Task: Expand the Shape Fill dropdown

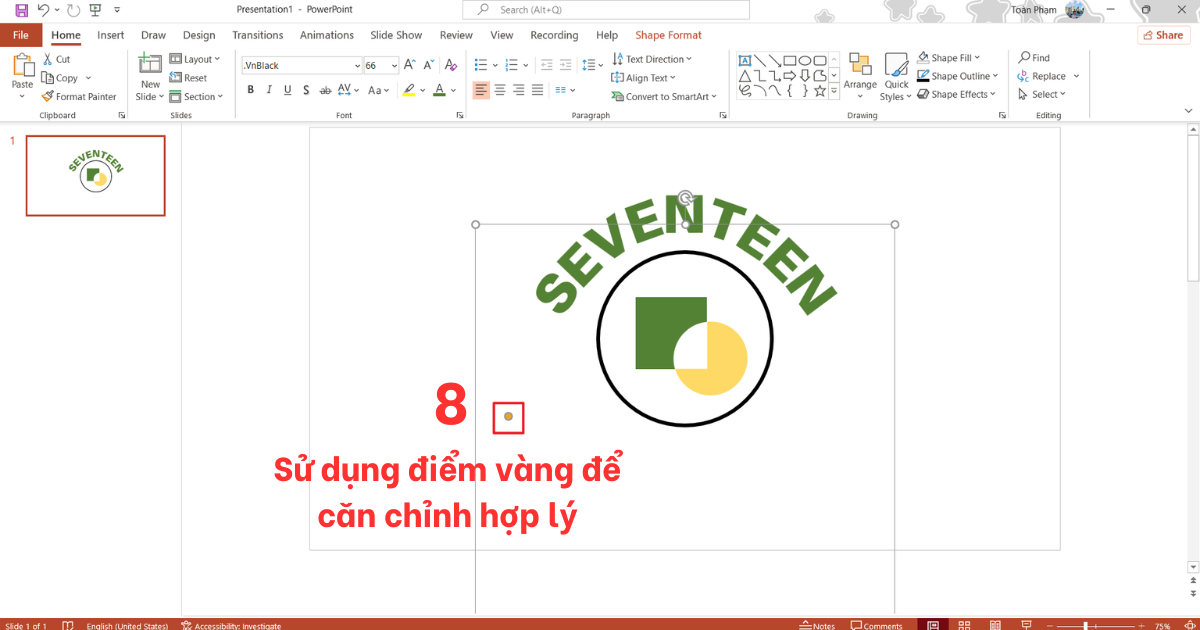Action: pos(949,58)
